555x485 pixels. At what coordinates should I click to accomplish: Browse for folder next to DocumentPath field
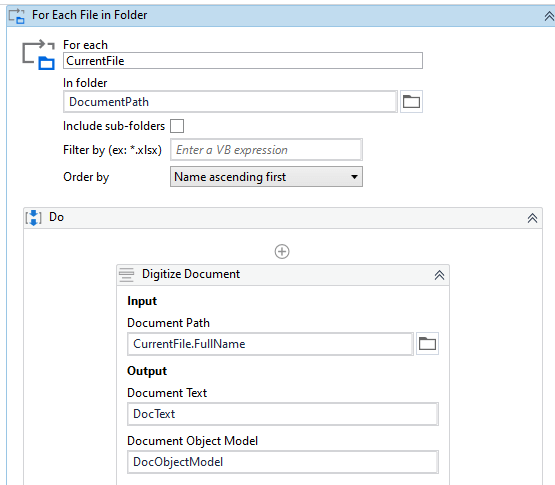411,102
